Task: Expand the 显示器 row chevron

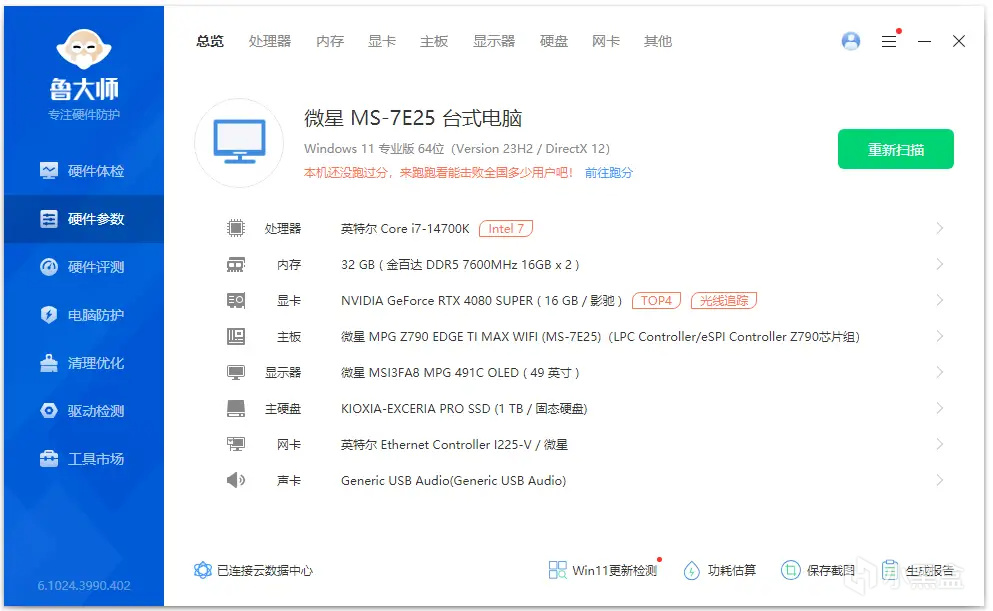Action: 939,372
